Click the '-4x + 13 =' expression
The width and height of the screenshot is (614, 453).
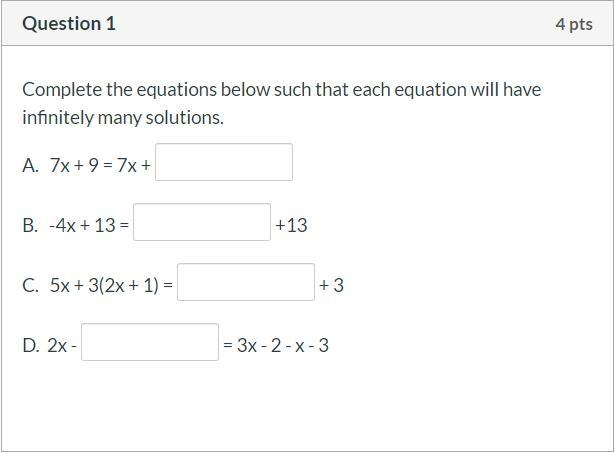(89, 225)
